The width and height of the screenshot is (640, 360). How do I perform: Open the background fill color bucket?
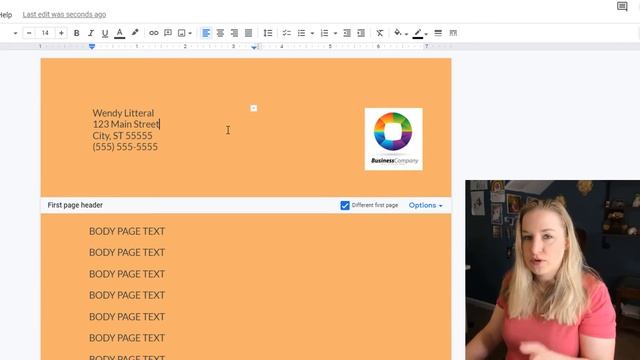tap(398, 33)
